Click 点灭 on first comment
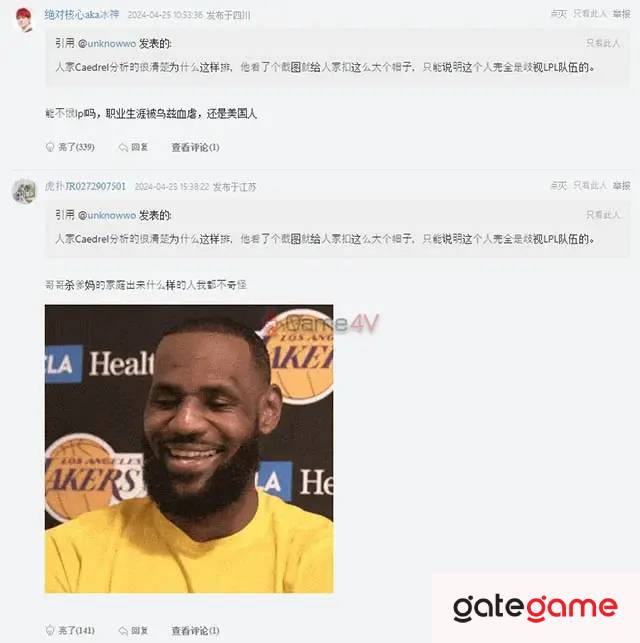The image size is (640, 643). coord(558,14)
